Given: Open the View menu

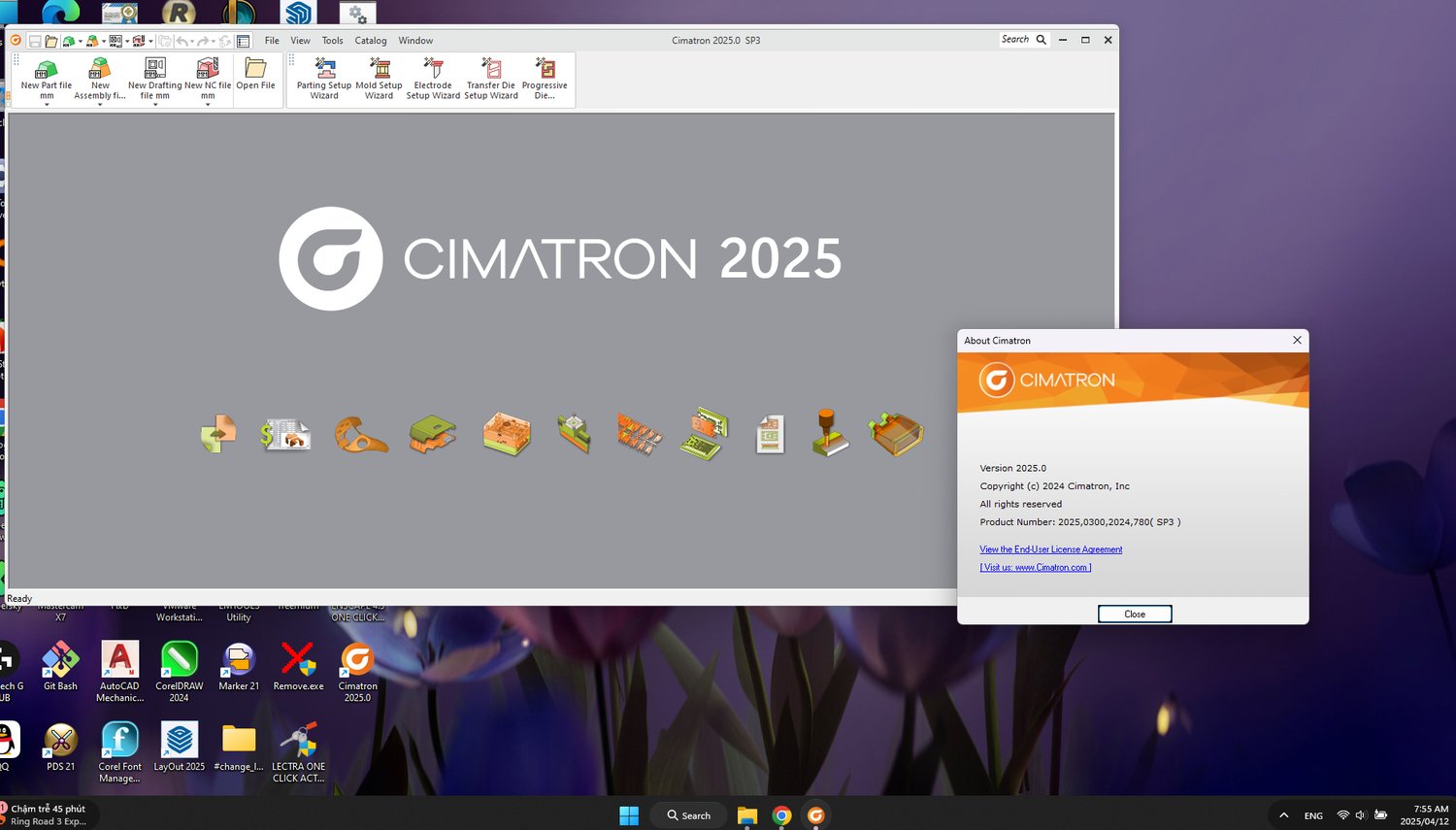Looking at the screenshot, I should pyautogui.click(x=301, y=41).
